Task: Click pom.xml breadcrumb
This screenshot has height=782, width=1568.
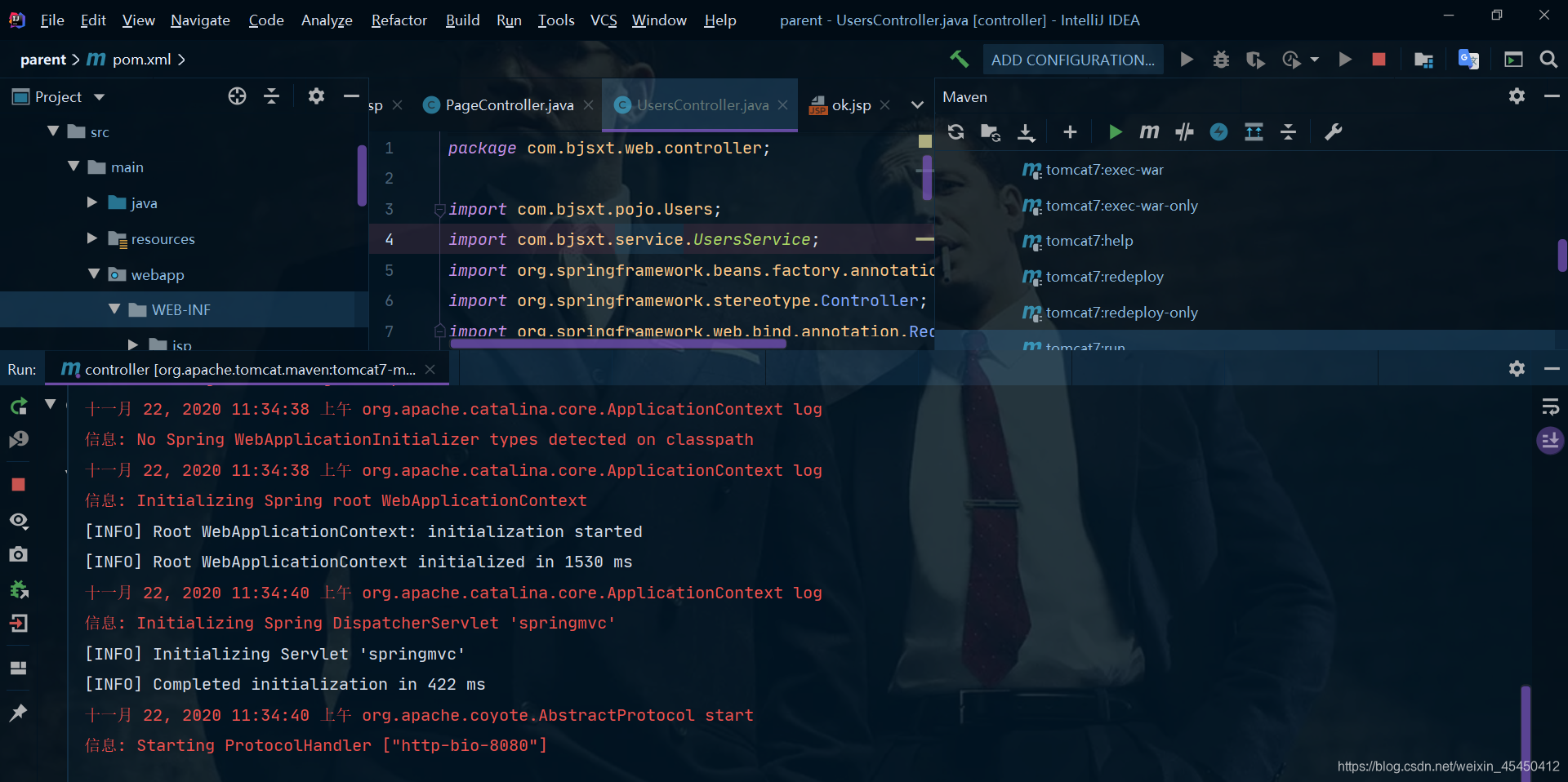Action: (141, 60)
